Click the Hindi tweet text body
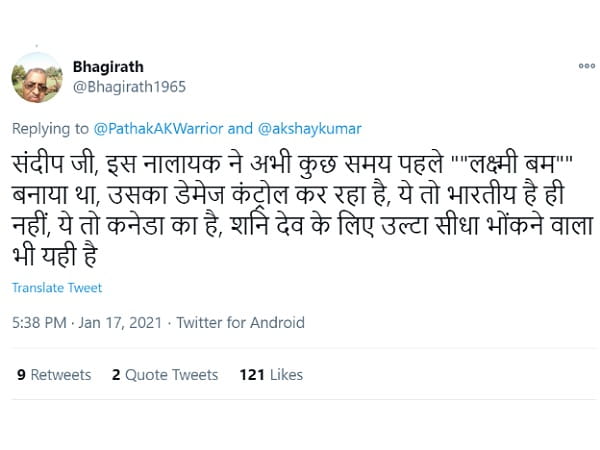This screenshot has height=450, width=600. [x=303, y=210]
